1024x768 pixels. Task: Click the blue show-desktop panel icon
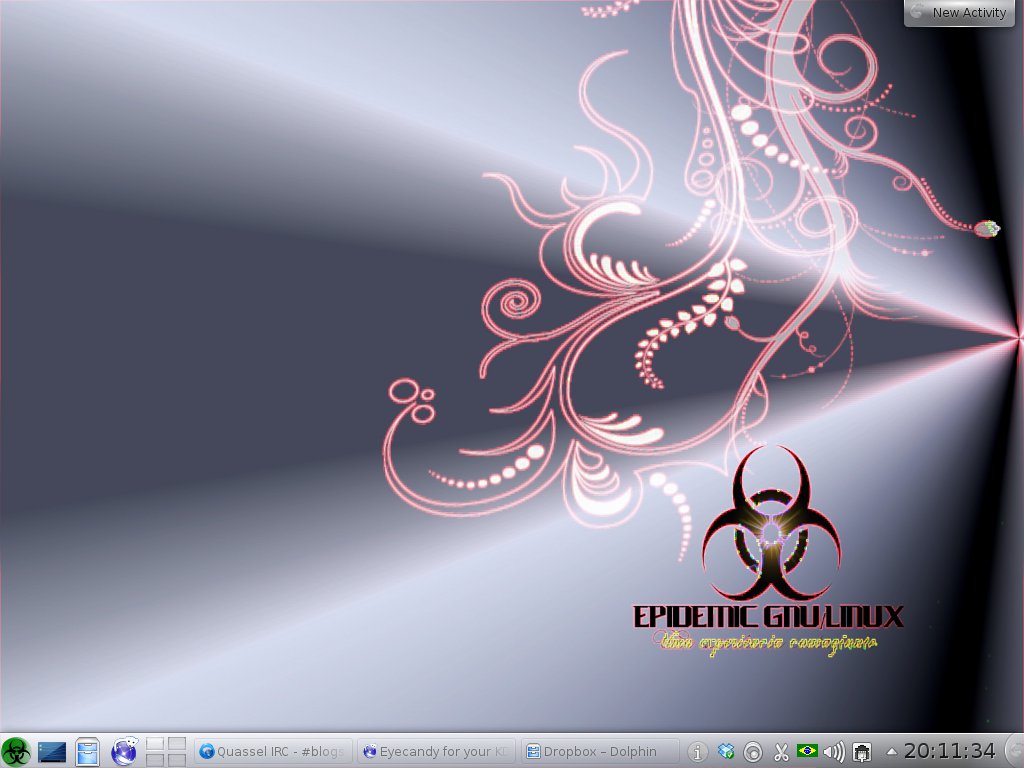[x=52, y=752]
